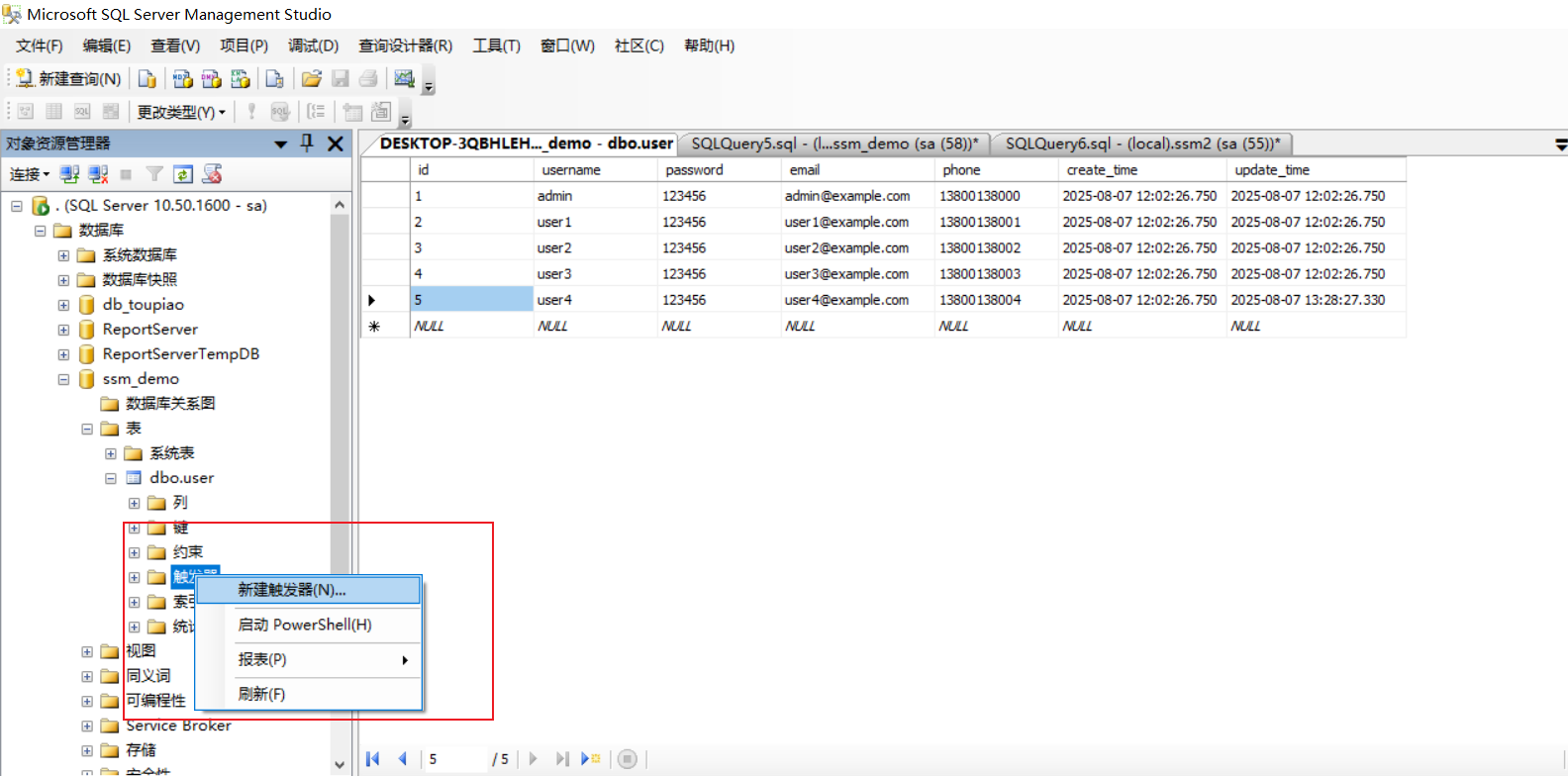Collapse the dbo.user table node
Viewport: 1568px width, 776px height.
[111, 478]
